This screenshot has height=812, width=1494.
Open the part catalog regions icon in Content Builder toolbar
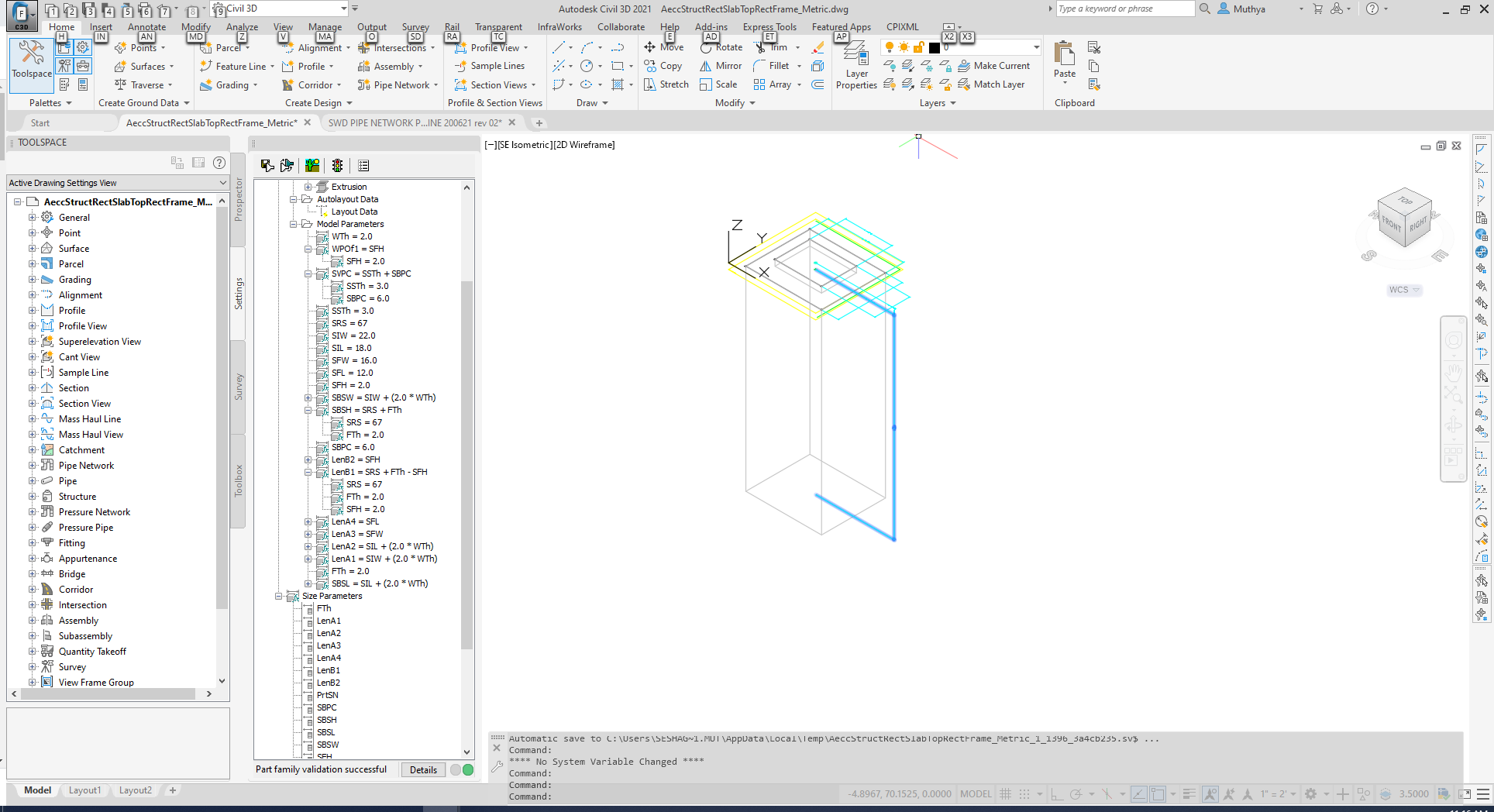312,165
